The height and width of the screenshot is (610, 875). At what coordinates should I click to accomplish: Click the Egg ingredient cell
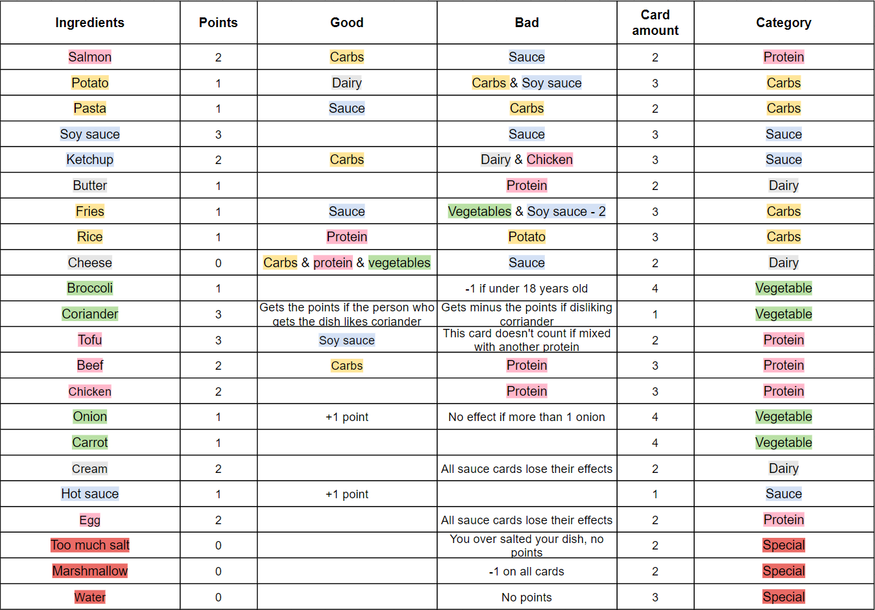[90, 520]
